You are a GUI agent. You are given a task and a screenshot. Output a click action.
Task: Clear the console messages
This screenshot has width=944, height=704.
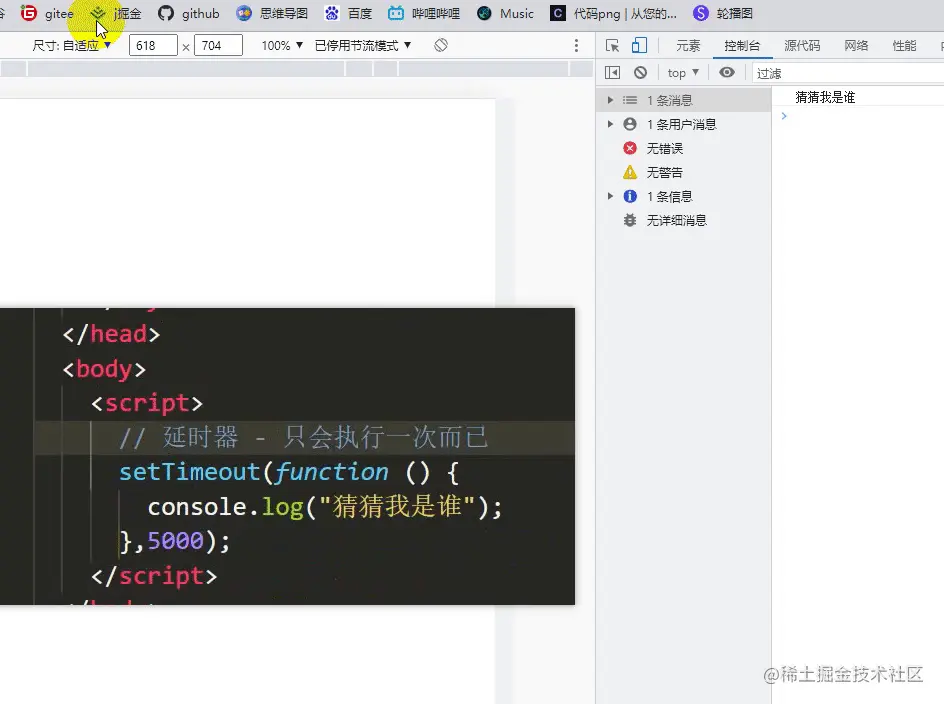point(641,72)
